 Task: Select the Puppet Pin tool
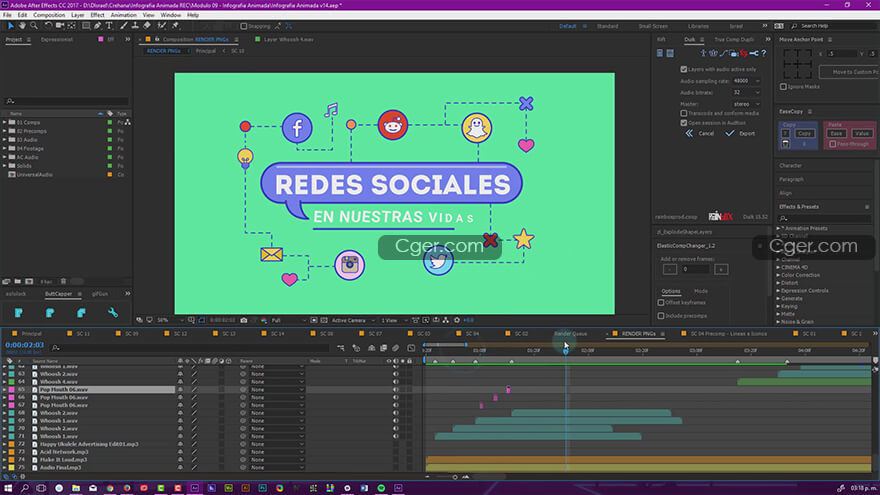click(x=176, y=26)
